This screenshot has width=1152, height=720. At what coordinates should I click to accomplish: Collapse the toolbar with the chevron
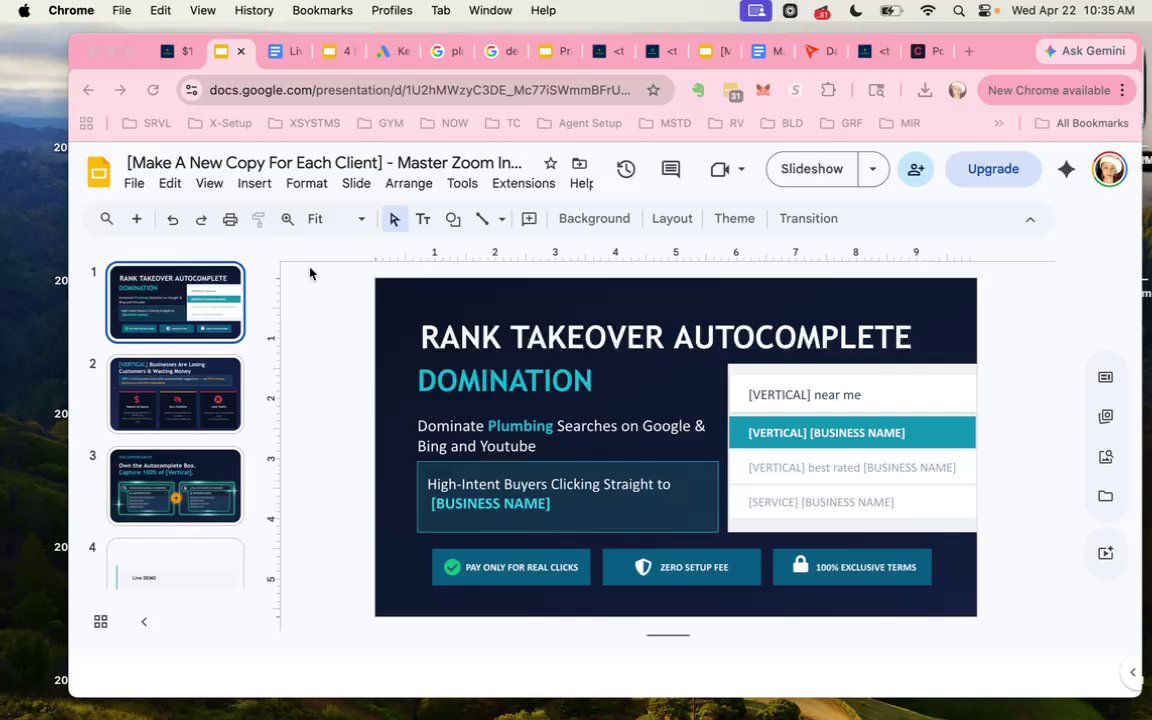click(1030, 220)
